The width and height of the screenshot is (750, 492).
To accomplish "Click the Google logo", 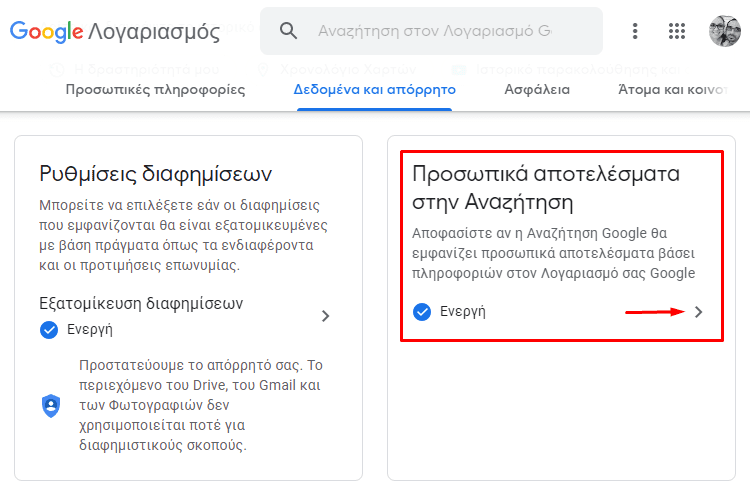I will [x=46, y=32].
